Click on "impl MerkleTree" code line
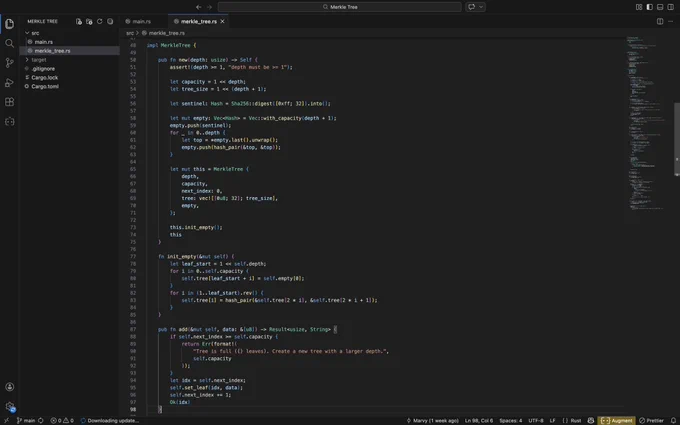The height and width of the screenshot is (425, 680). pyautogui.click(x=171, y=45)
